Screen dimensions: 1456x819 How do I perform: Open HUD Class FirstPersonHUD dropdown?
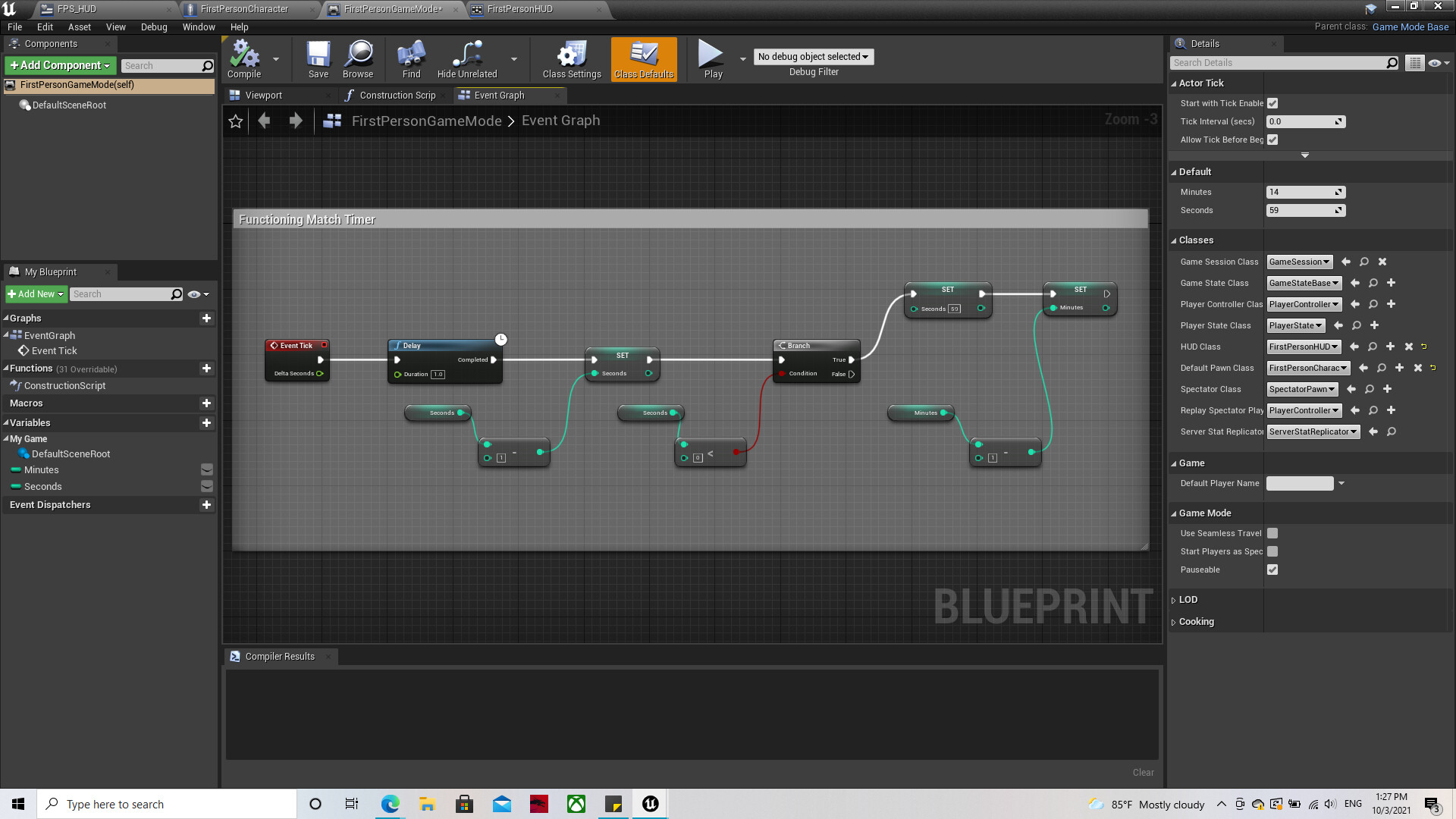tap(1304, 347)
